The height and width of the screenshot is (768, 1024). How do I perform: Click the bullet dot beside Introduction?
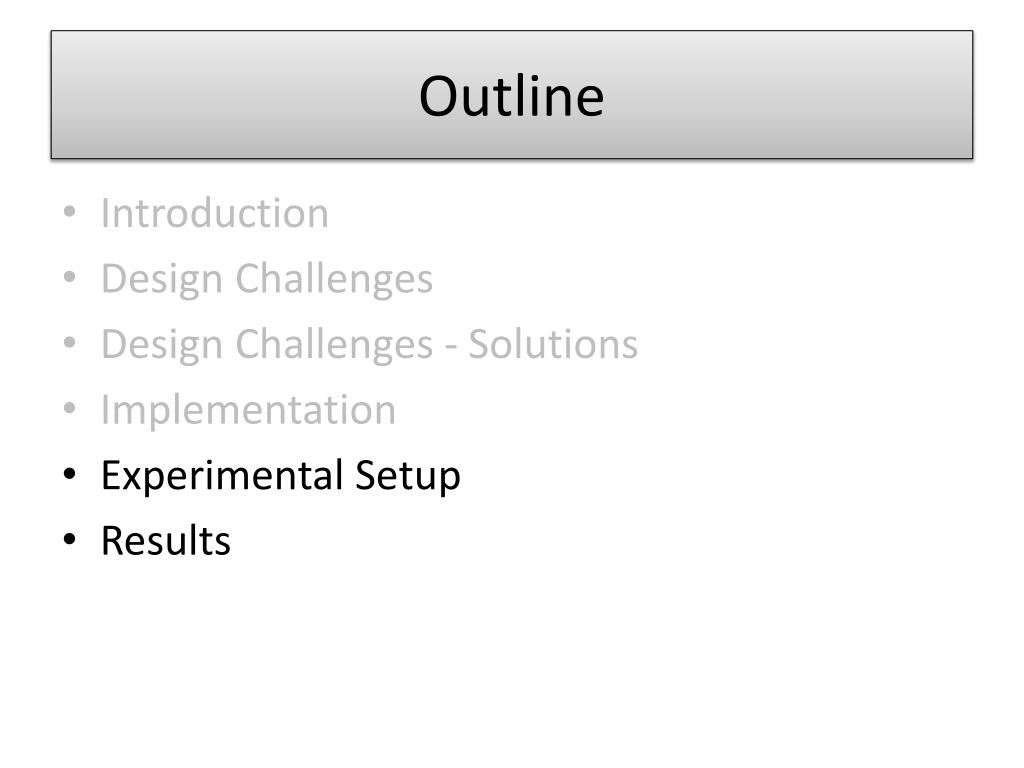click(70, 213)
